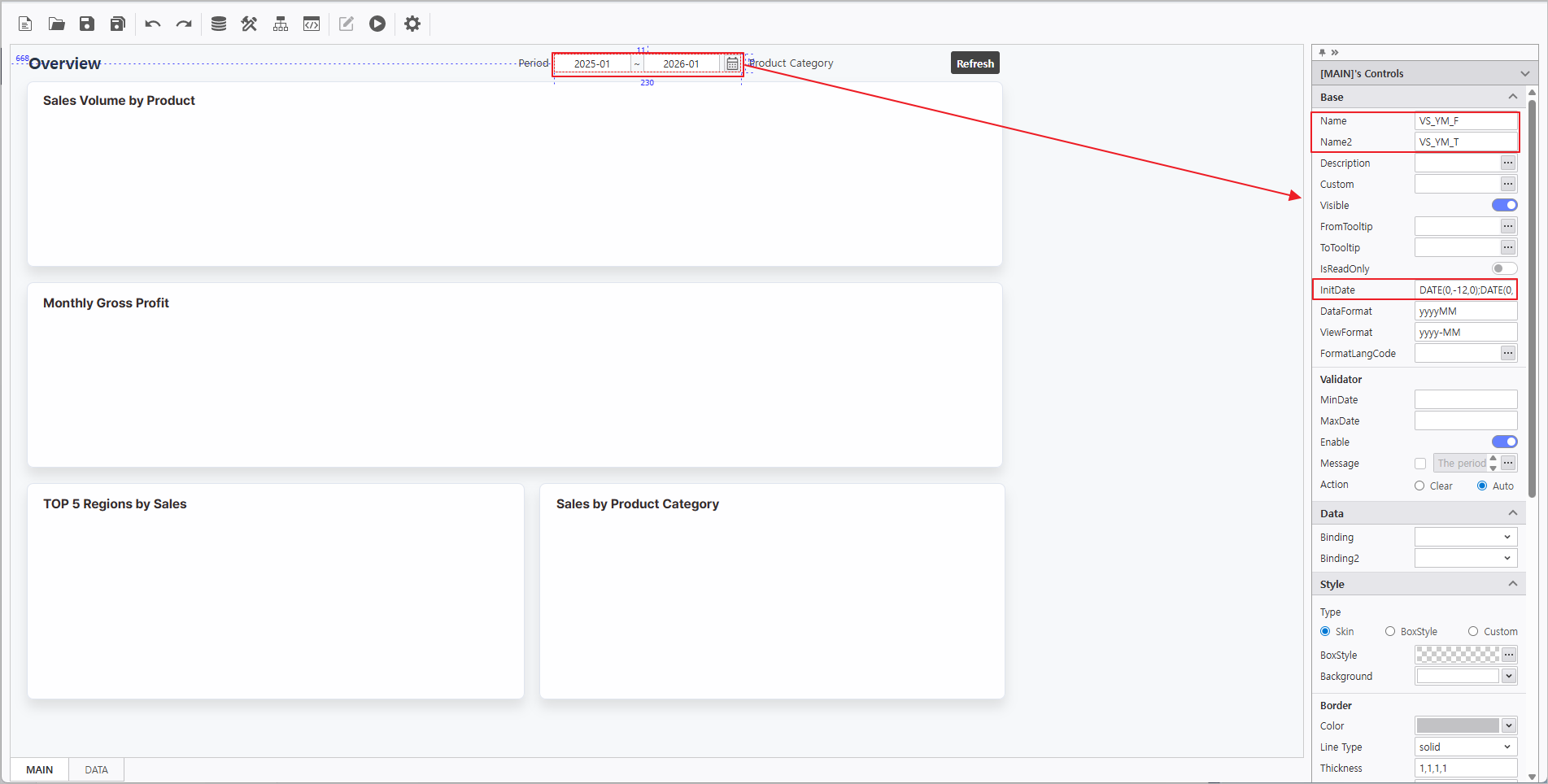
Task: Pin the properties panel
Action: point(1323,52)
